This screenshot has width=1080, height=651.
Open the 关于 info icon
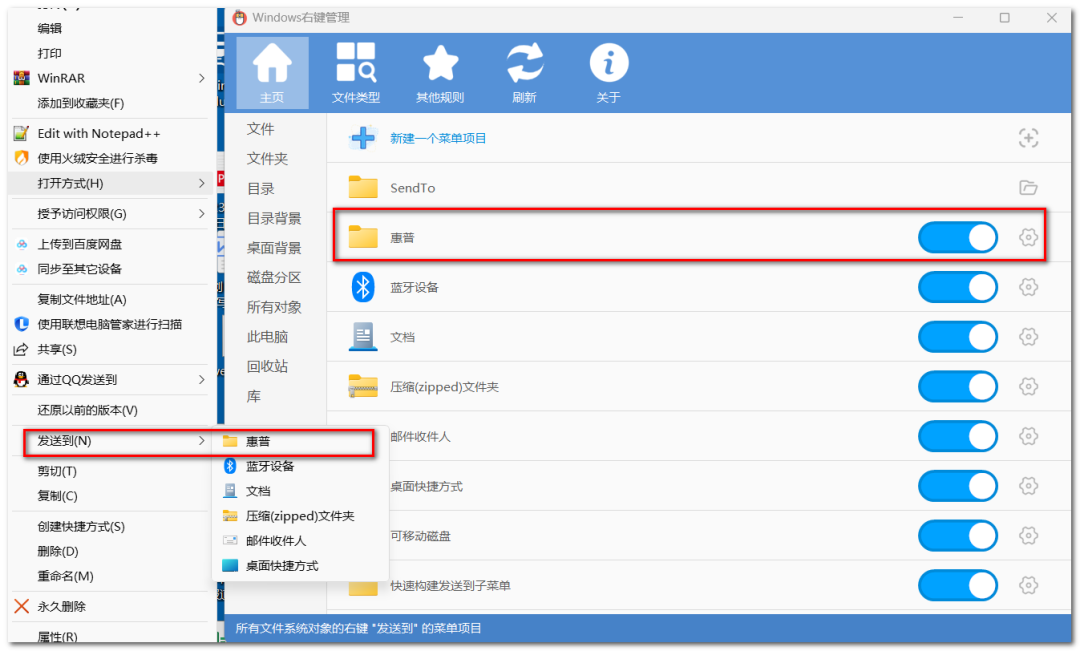[x=609, y=73]
